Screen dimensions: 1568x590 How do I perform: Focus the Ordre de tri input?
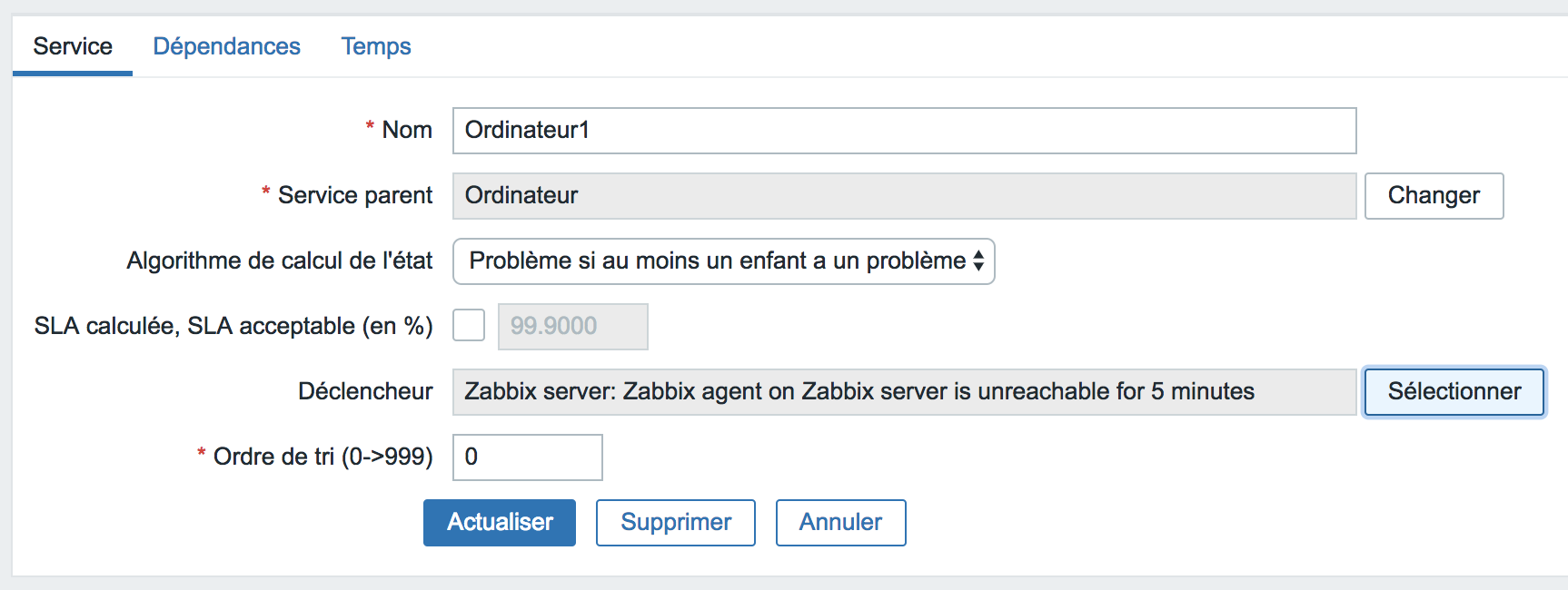[527, 457]
